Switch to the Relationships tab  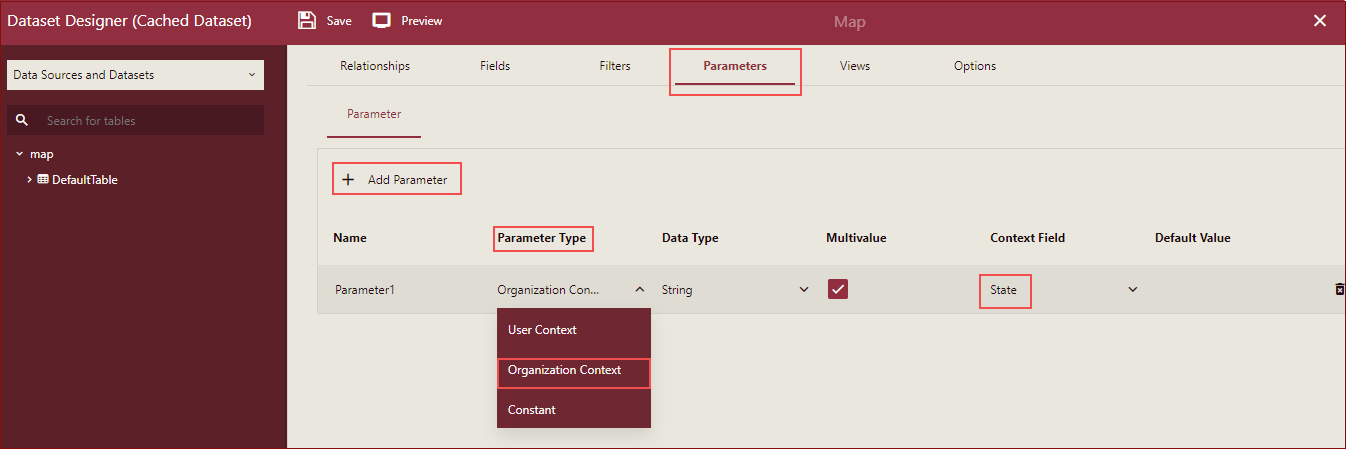click(375, 66)
